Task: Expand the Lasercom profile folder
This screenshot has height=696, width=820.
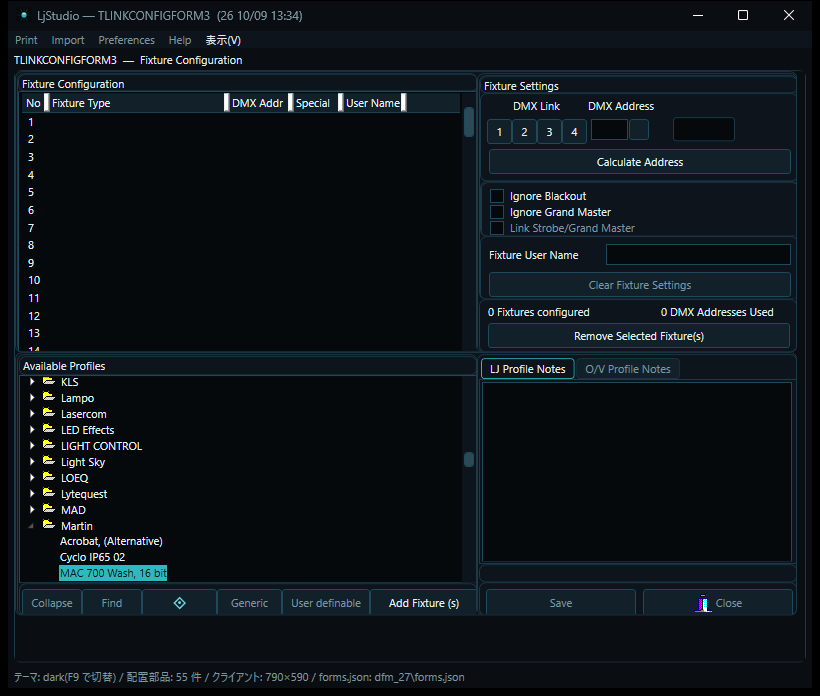Action: coord(32,414)
